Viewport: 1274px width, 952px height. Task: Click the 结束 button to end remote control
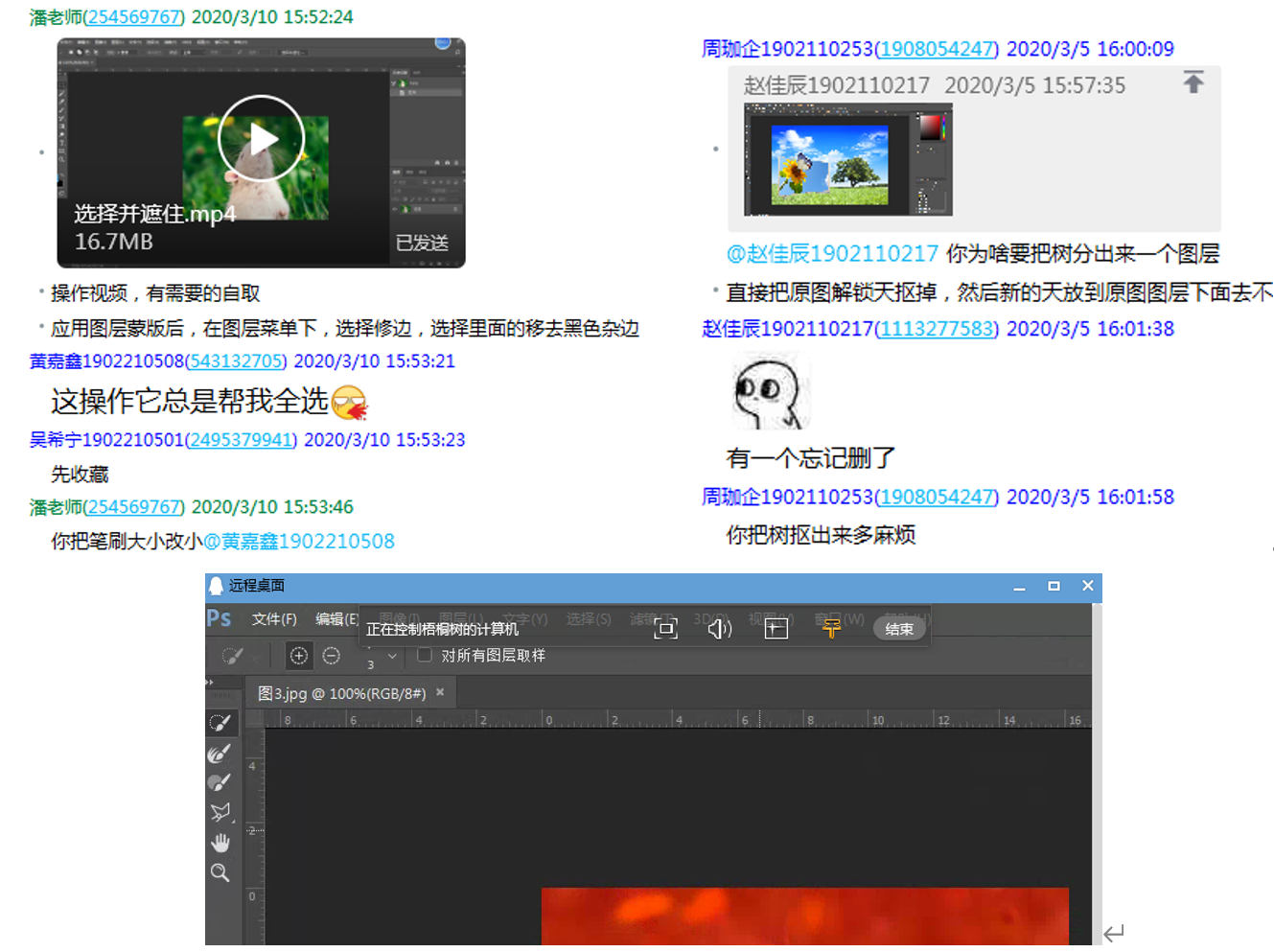point(899,629)
